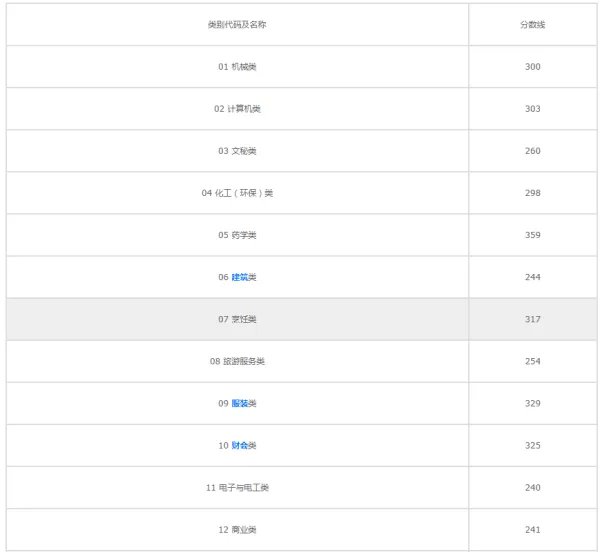Open the 服装 hyperlink in row 09
600x552 pixels.
click(240, 403)
